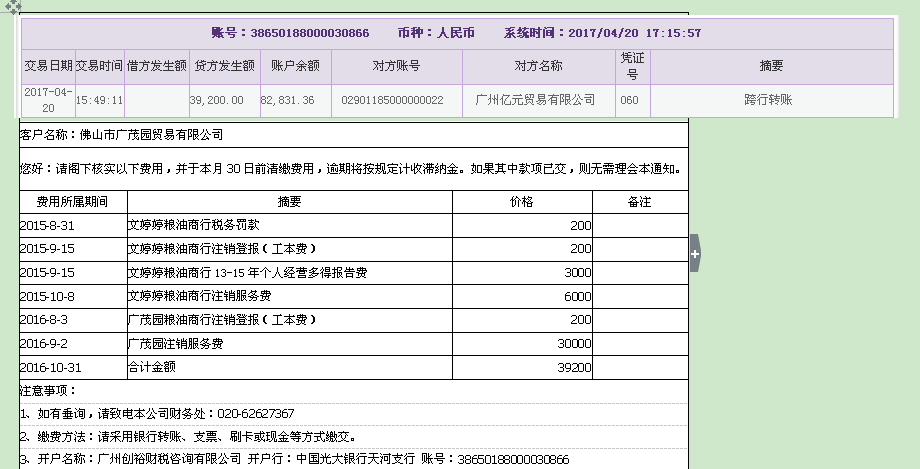The image size is (920, 469).
Task: Expand the side panel with plus tab
Action: point(695,253)
